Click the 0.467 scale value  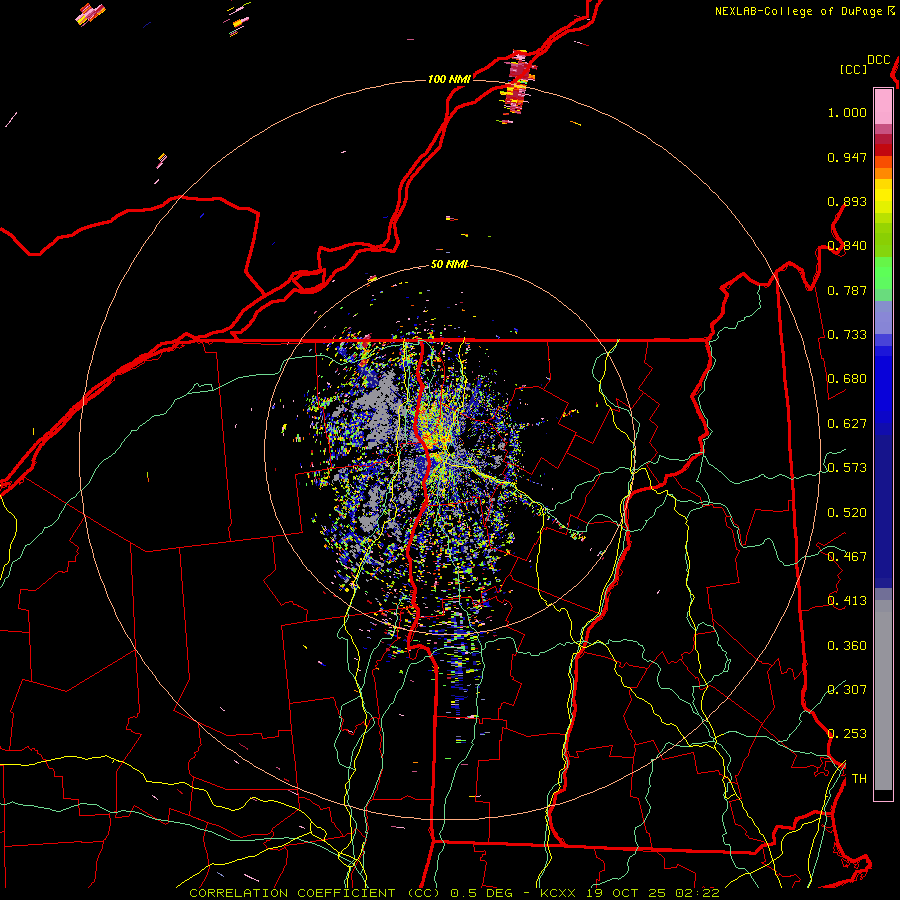847,557
